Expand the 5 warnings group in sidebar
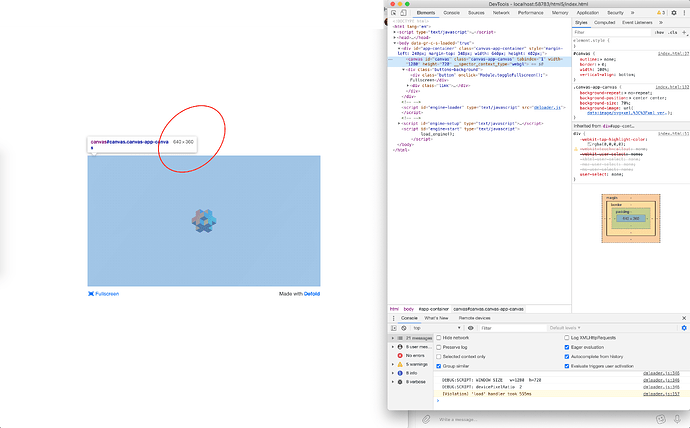This screenshot has height=428, width=690. click(x=393, y=364)
